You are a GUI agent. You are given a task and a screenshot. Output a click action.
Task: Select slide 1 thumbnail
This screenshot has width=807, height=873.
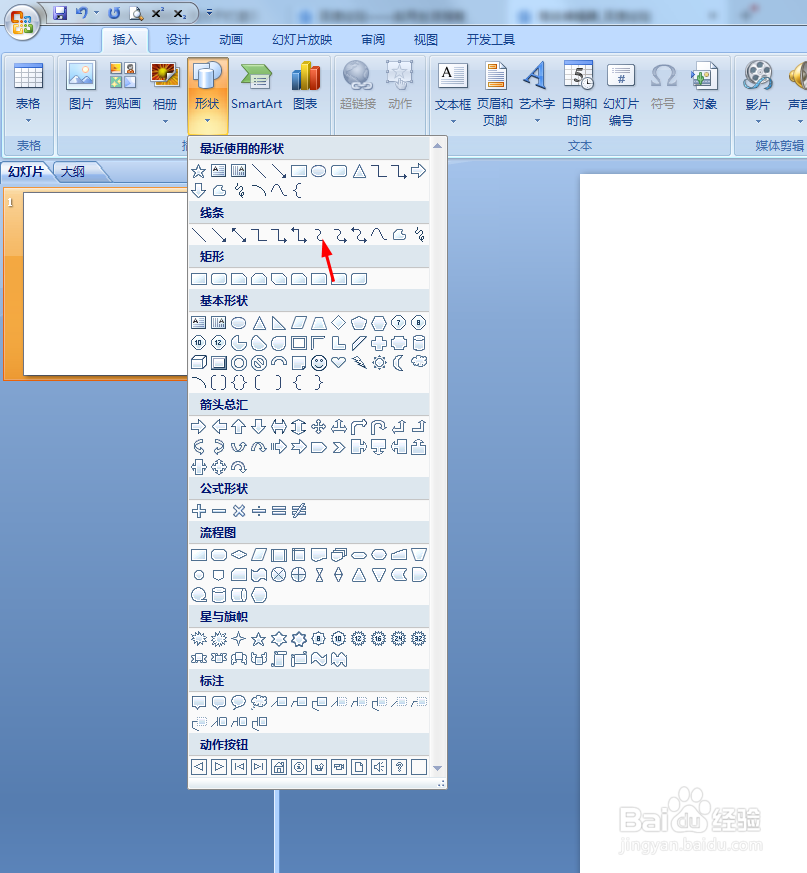[x=104, y=283]
